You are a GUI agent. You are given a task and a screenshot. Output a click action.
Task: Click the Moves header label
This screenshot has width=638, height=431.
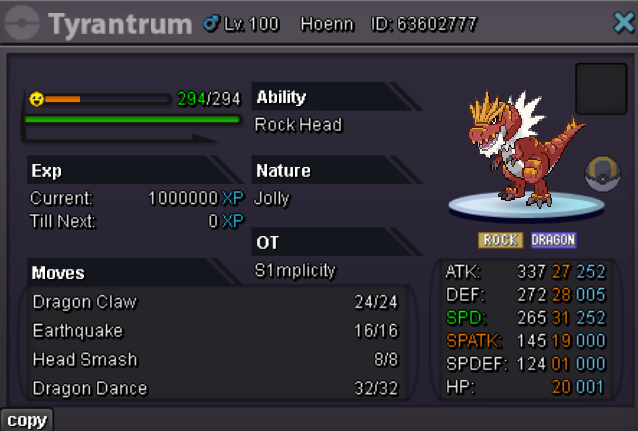[x=58, y=273]
